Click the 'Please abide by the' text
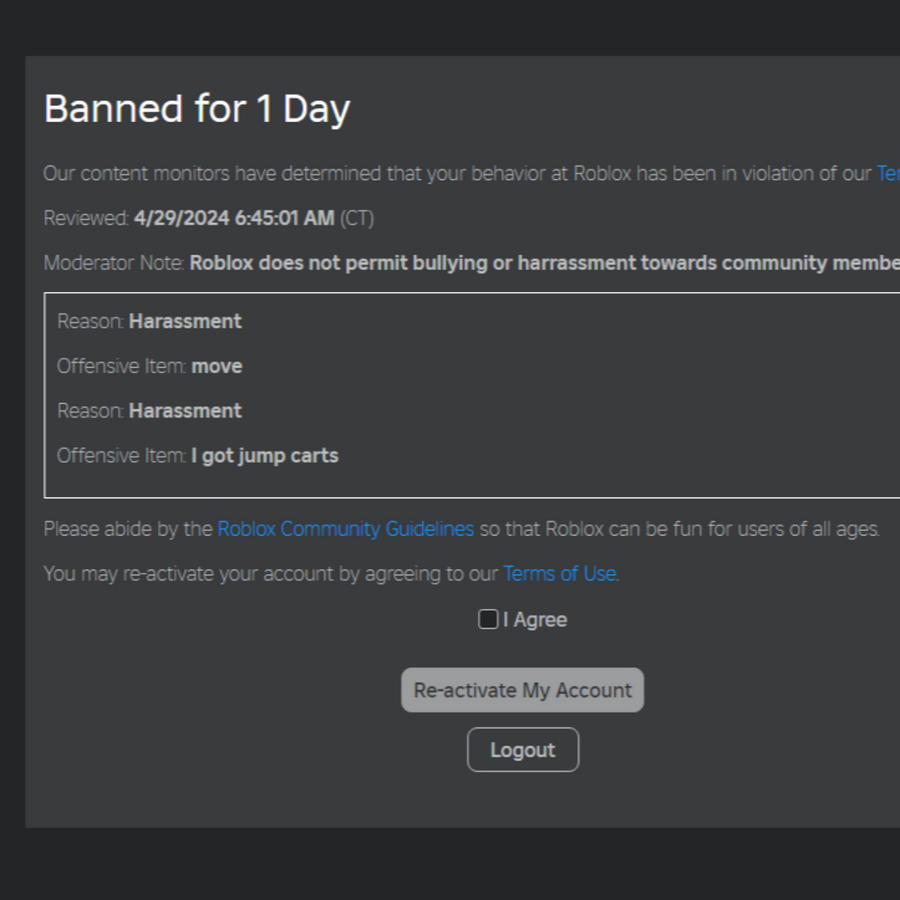 [128, 529]
